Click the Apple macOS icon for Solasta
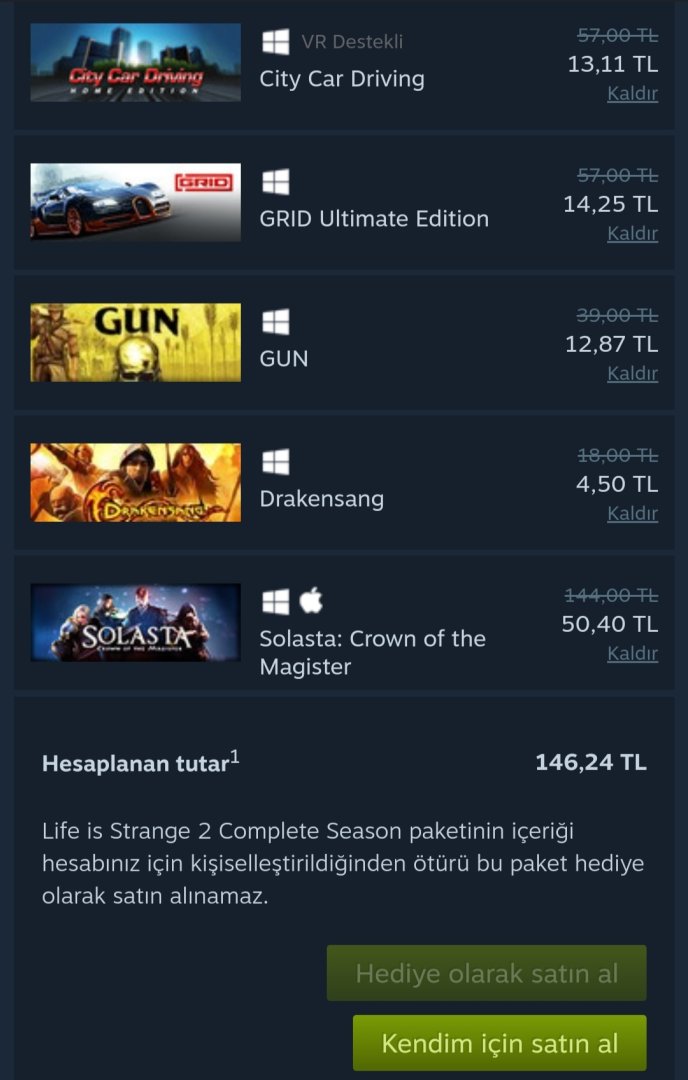 coord(311,601)
